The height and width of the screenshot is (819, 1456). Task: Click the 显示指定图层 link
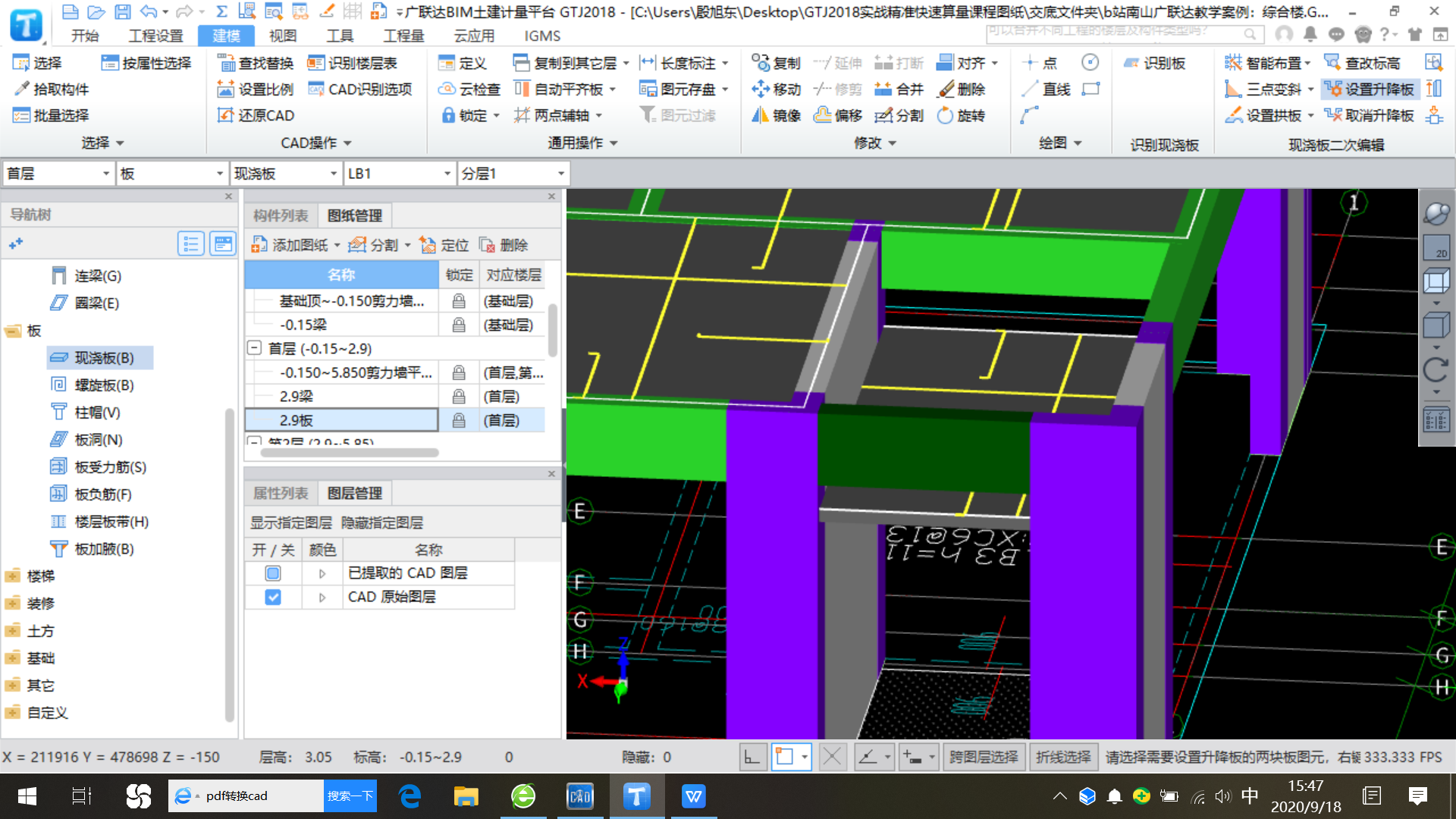pos(291,522)
